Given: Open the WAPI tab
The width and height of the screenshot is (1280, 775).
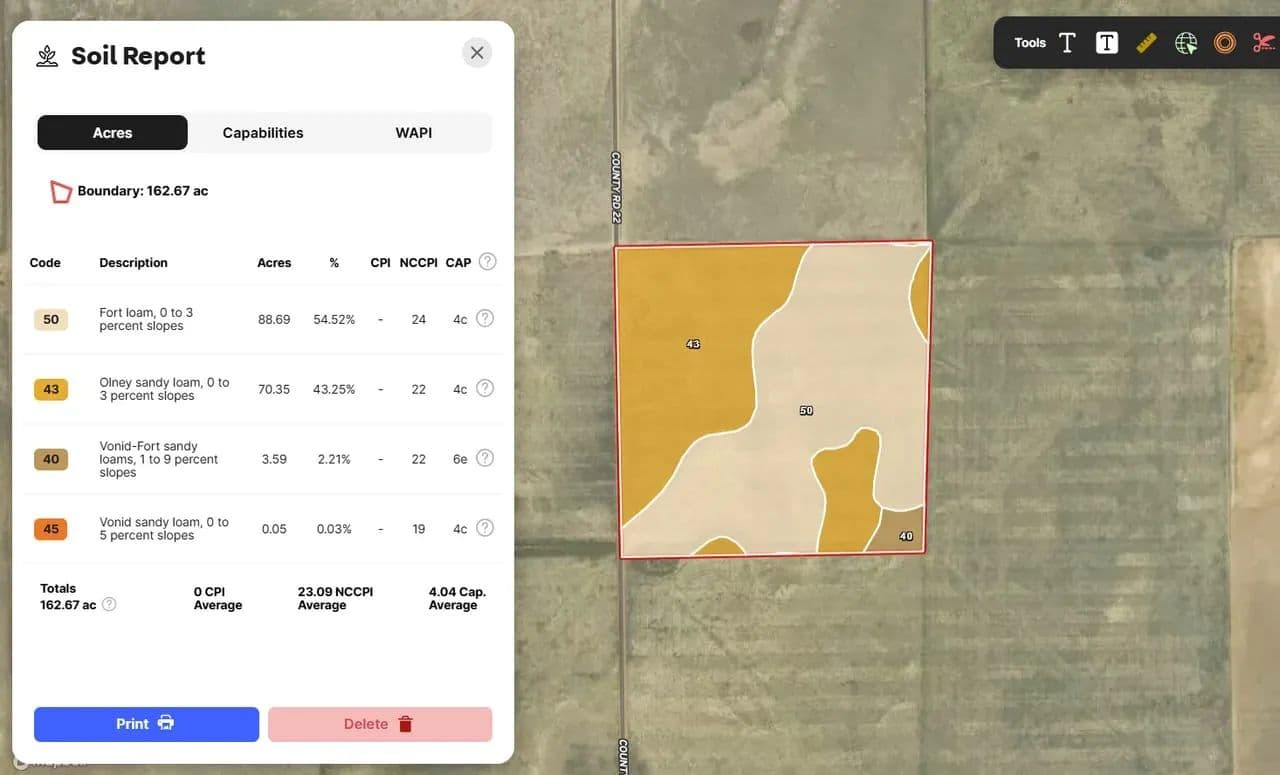Looking at the screenshot, I should 413,133.
